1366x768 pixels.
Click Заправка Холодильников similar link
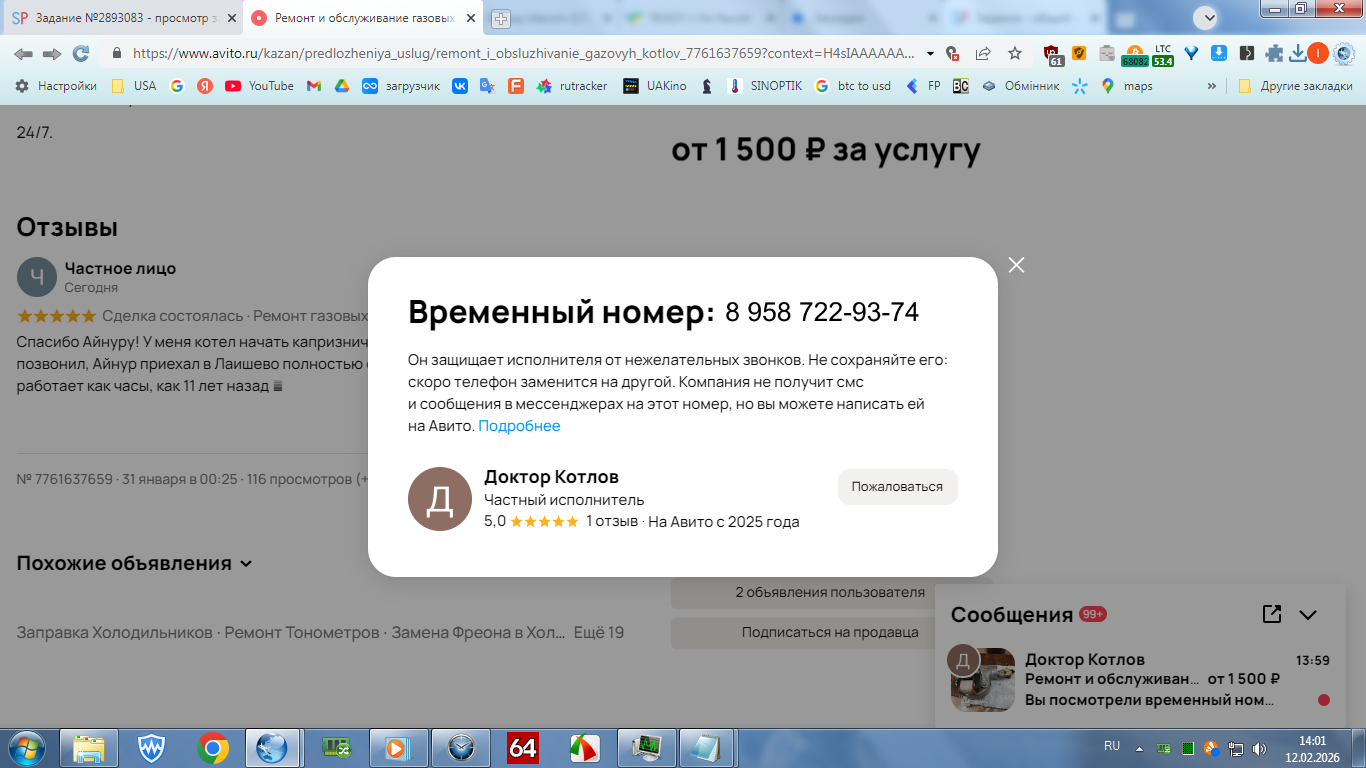(x=114, y=633)
